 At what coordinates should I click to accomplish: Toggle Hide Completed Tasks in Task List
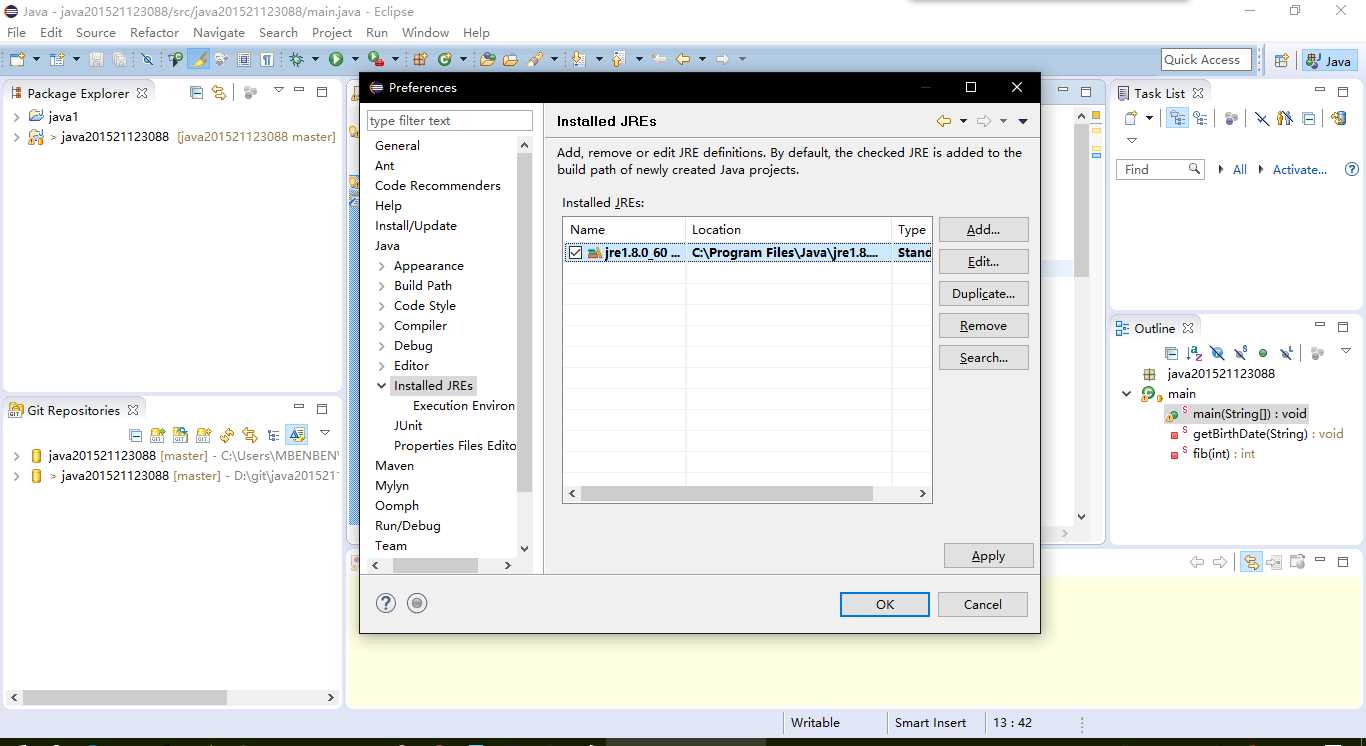coord(1262,118)
